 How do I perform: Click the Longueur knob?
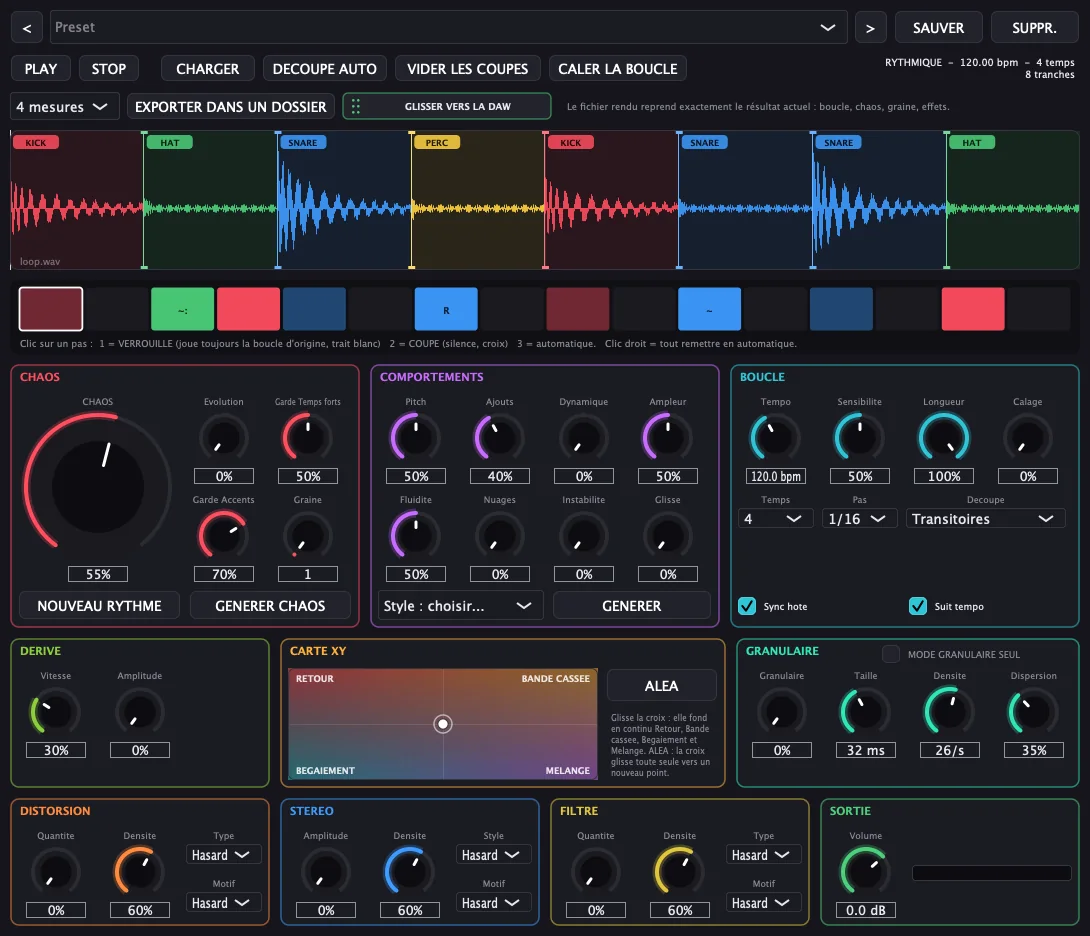pos(944,438)
